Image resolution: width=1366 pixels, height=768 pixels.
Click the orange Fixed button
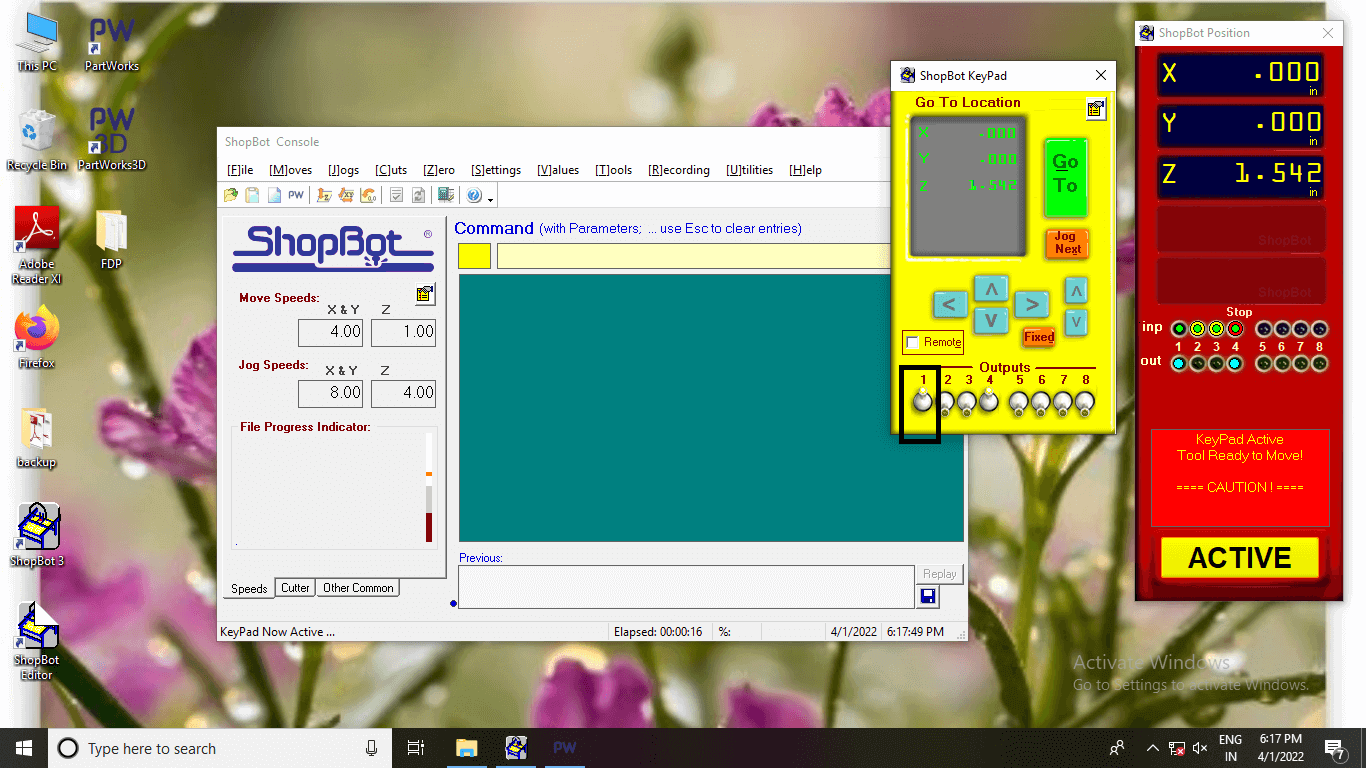pyautogui.click(x=1039, y=337)
